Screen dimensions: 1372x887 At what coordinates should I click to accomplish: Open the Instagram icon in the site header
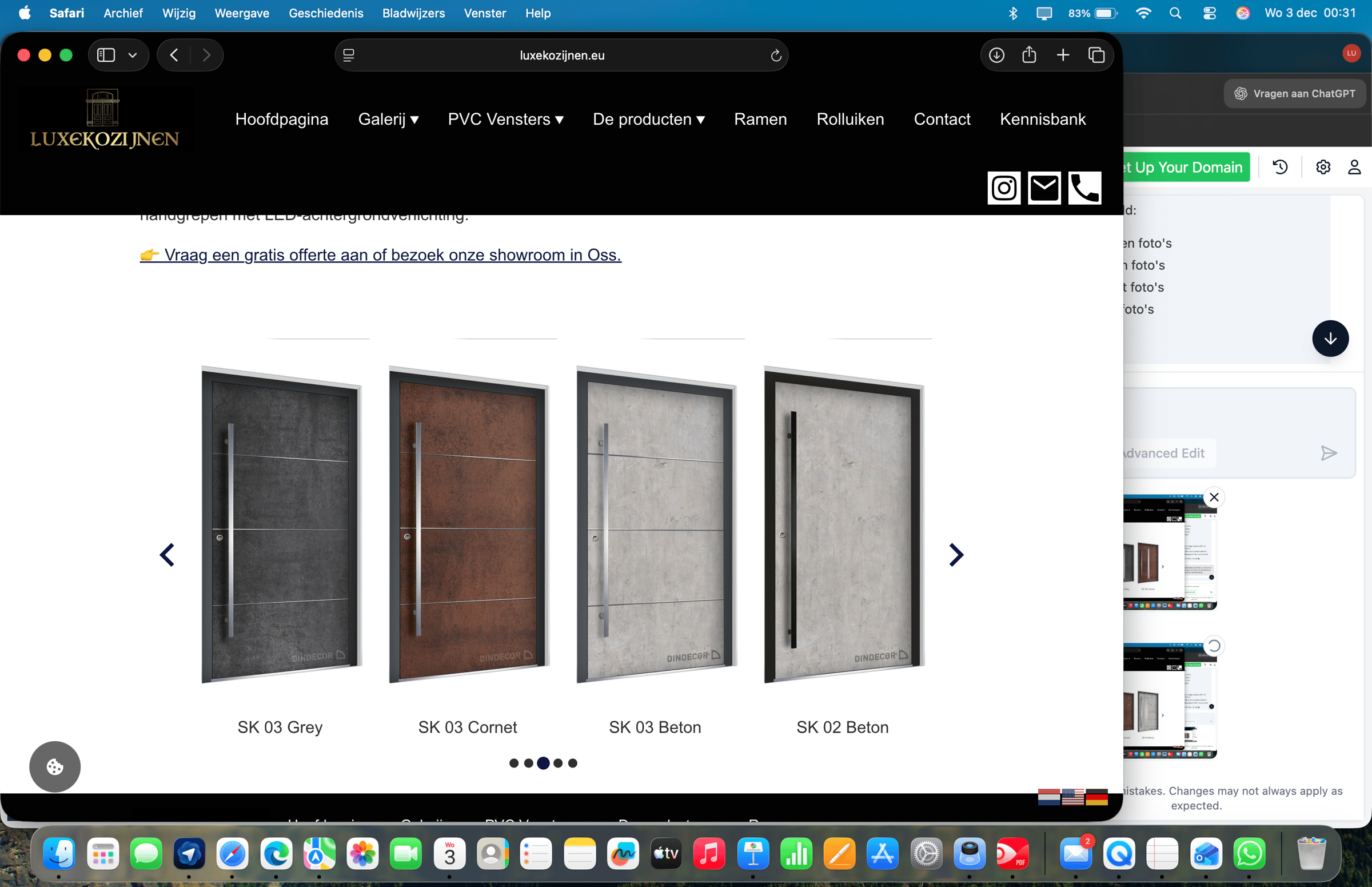coord(1004,188)
